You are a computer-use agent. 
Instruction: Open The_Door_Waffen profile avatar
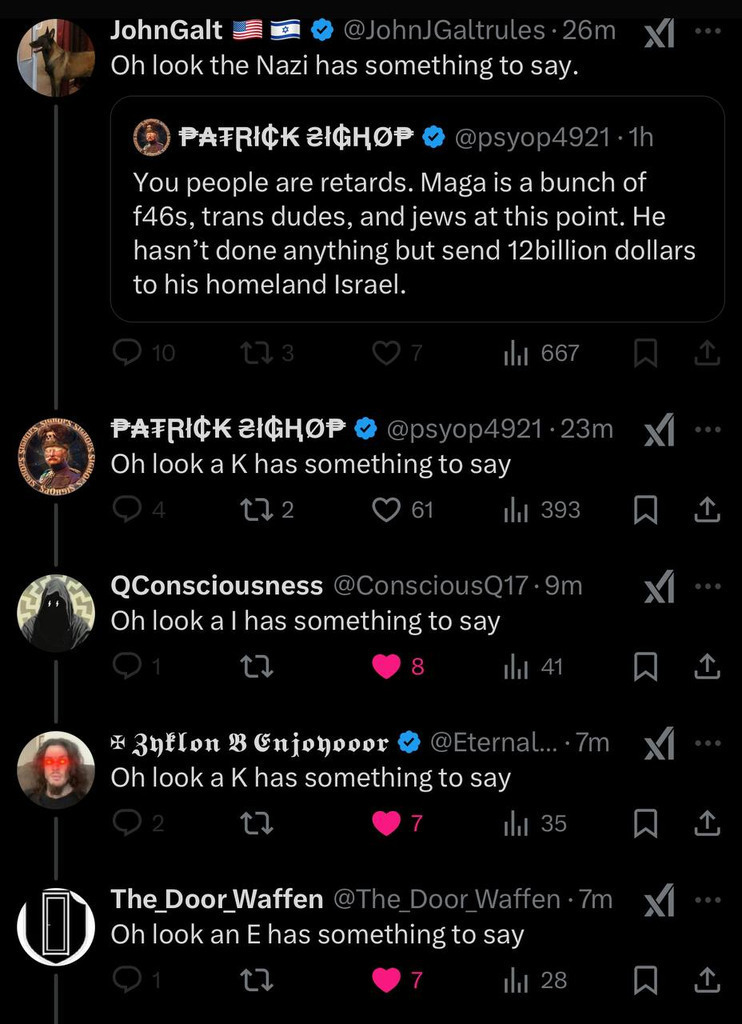coord(56,927)
